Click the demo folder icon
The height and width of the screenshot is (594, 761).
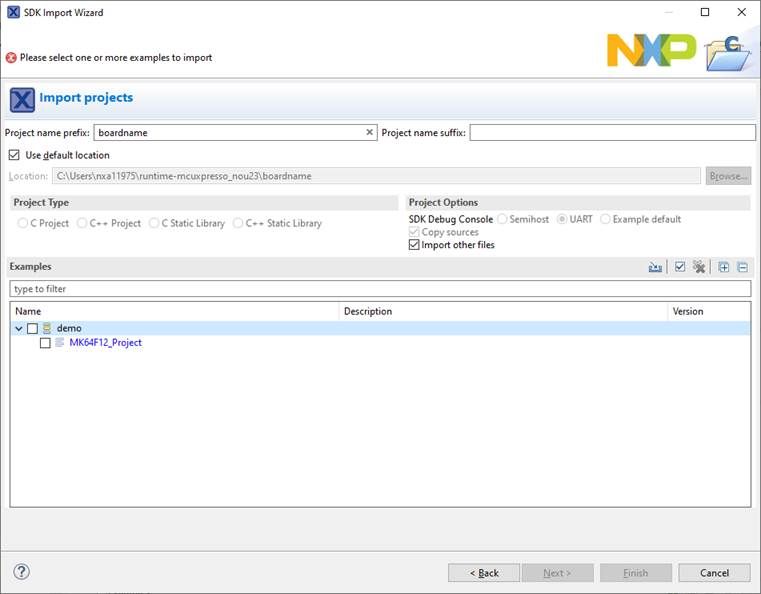click(47, 329)
